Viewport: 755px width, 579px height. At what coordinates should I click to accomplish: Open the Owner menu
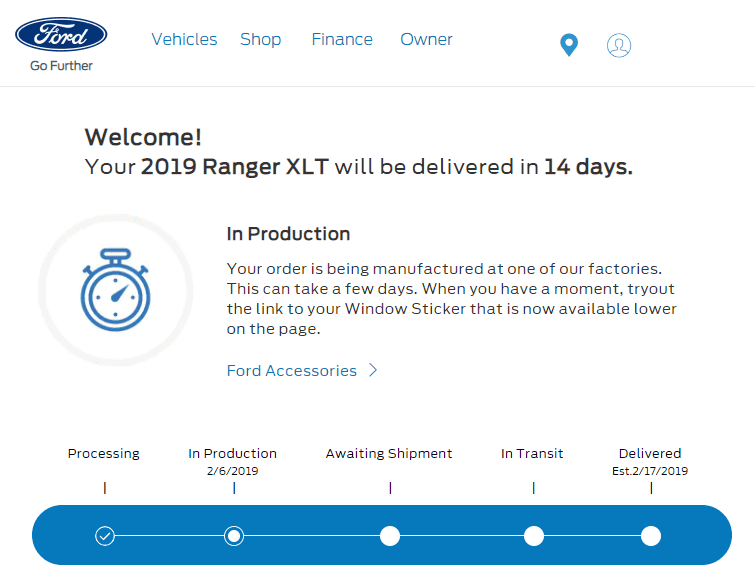426,39
